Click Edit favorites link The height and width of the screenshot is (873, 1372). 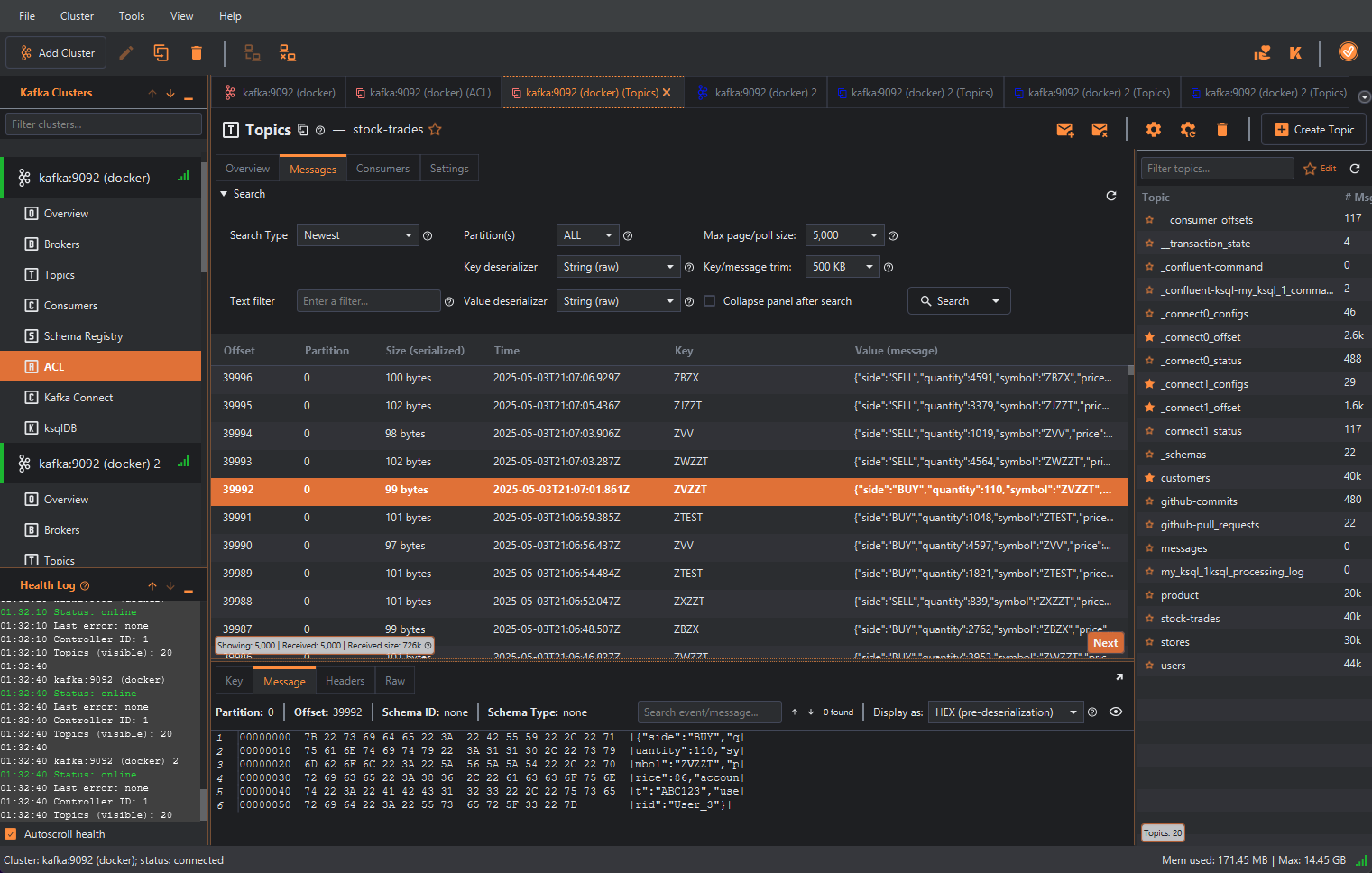click(1321, 169)
